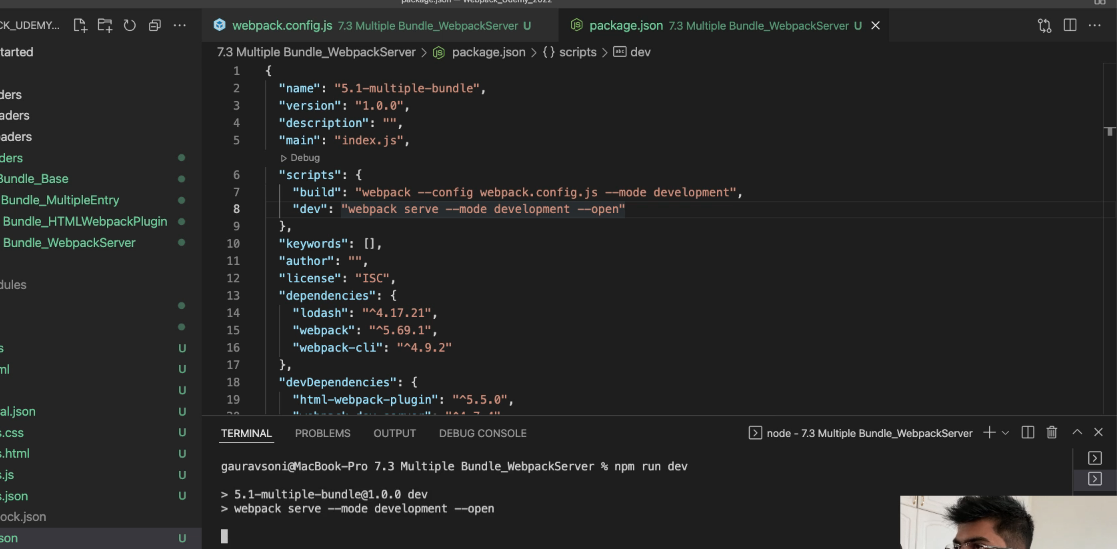The height and width of the screenshot is (549, 1117).
Task: Switch to the PROBLEMS panel tab
Action: 323,433
